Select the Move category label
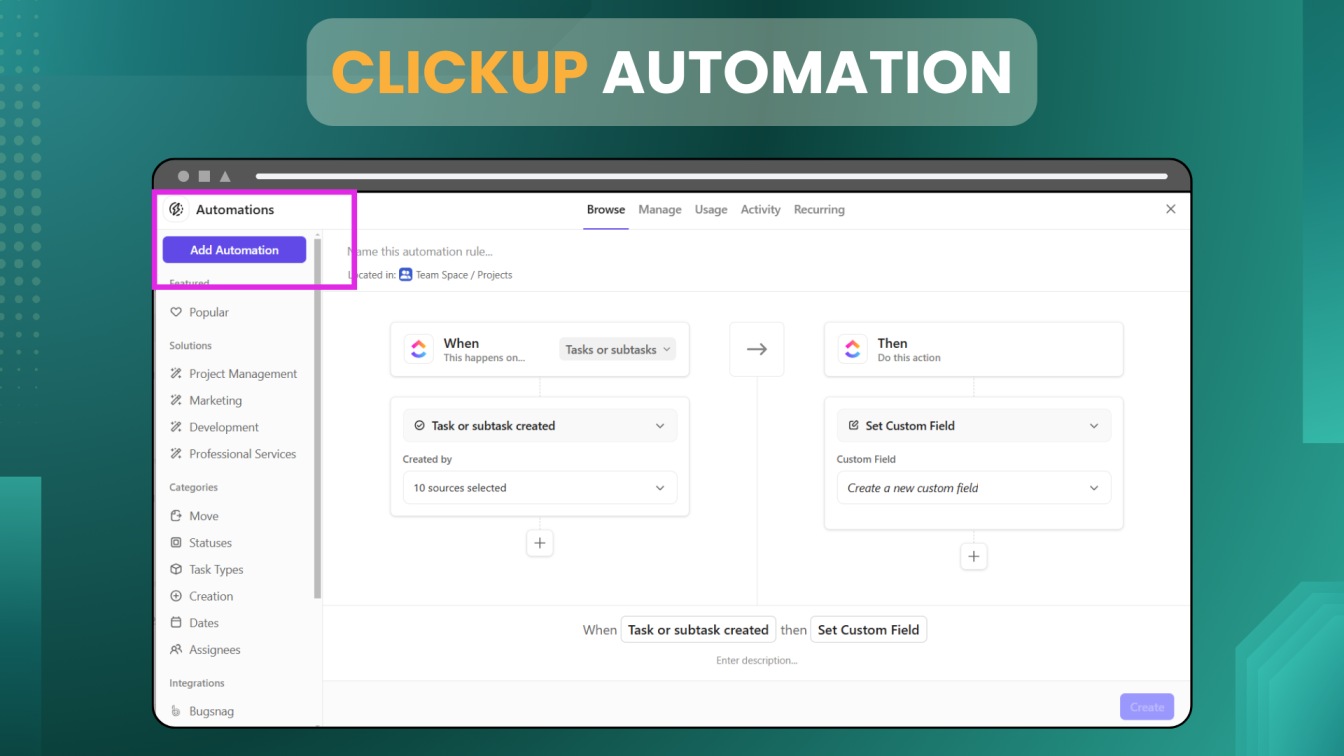Screen dimensions: 1344x756 204,516
